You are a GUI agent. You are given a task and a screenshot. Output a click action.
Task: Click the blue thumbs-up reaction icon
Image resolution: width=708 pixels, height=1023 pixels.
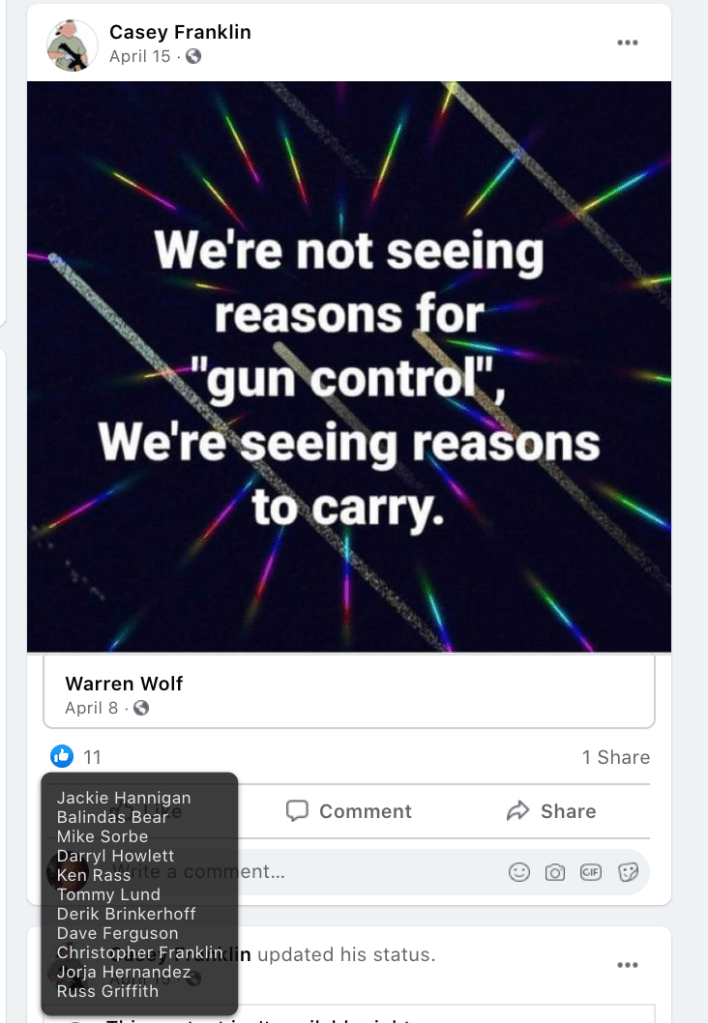[62, 756]
